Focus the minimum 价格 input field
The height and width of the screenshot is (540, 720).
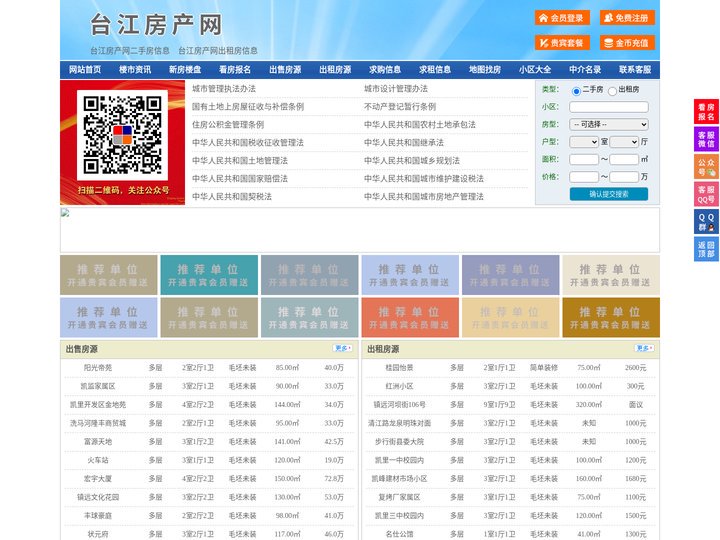[584, 177]
